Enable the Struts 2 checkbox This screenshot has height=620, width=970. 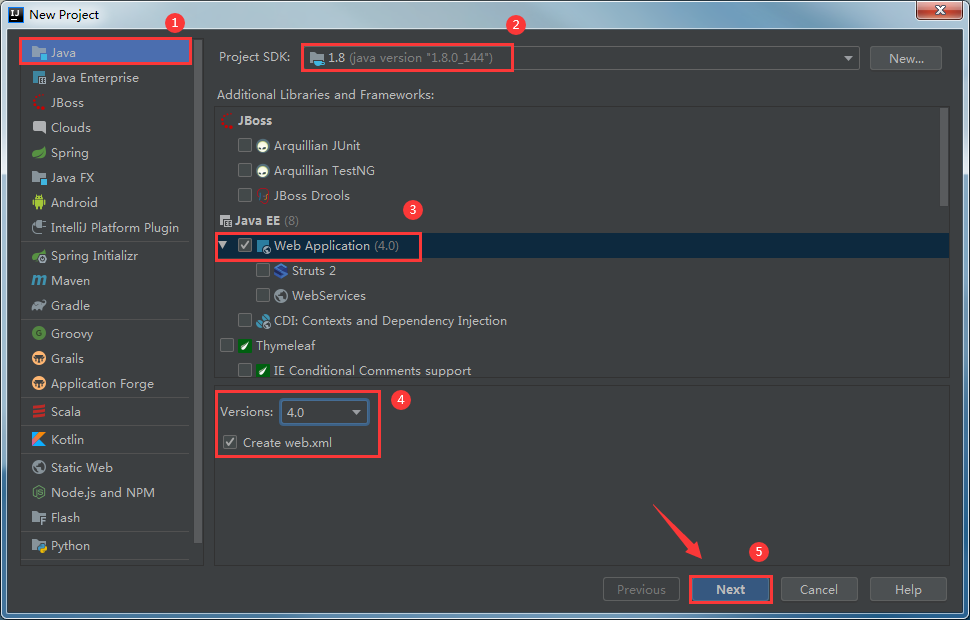pos(263,270)
